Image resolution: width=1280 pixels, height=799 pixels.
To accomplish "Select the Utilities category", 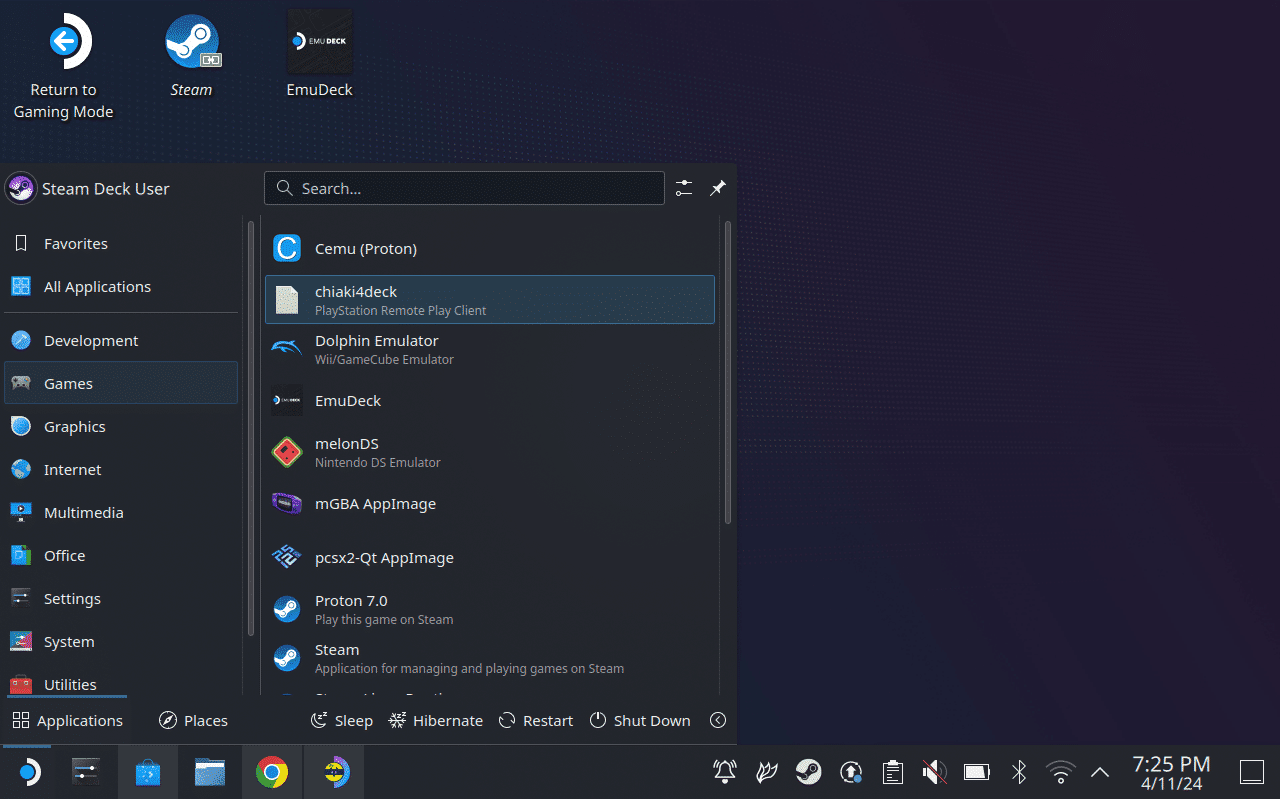I will coord(121,683).
